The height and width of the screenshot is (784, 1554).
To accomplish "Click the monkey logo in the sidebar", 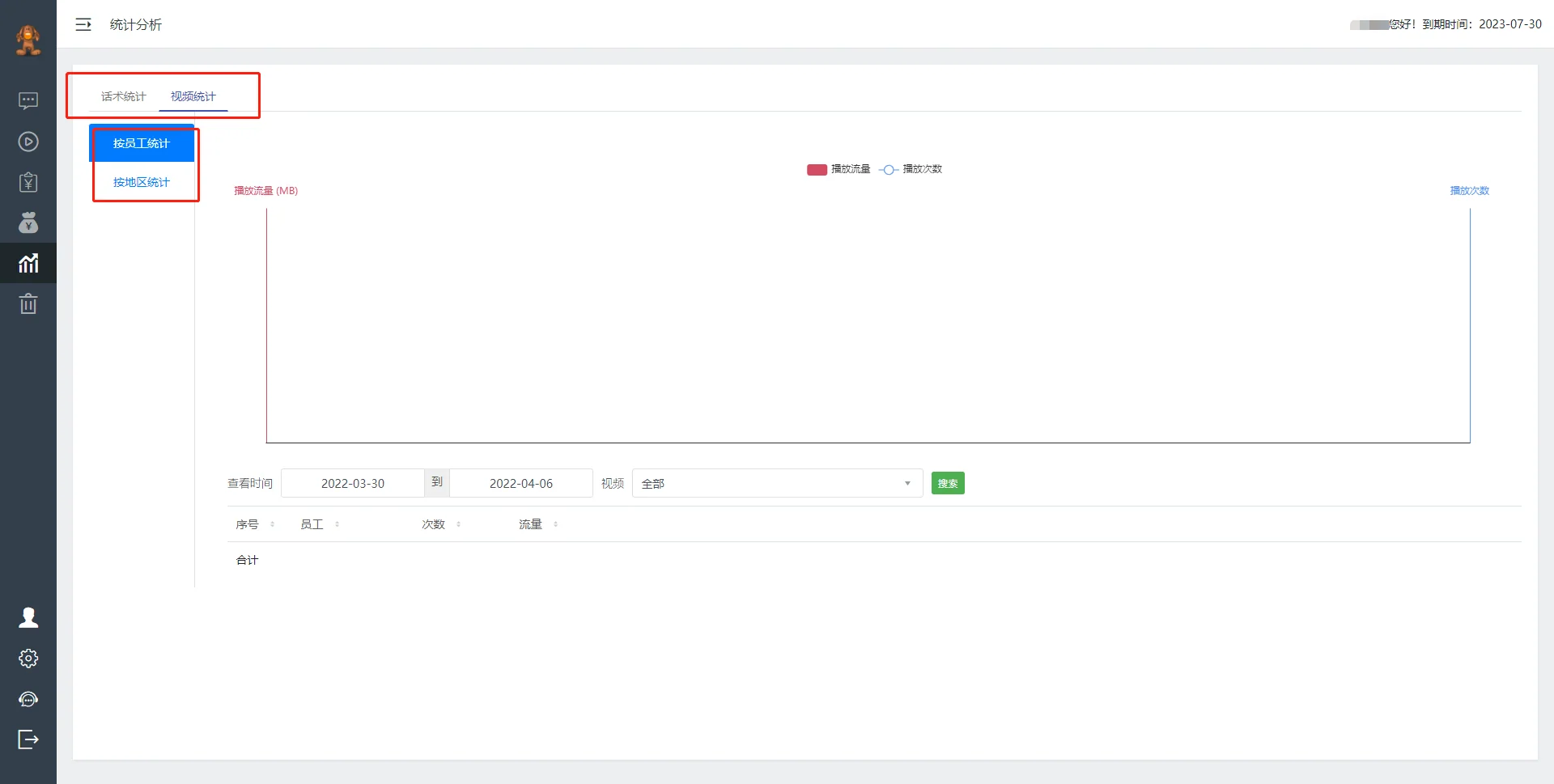I will [x=28, y=40].
